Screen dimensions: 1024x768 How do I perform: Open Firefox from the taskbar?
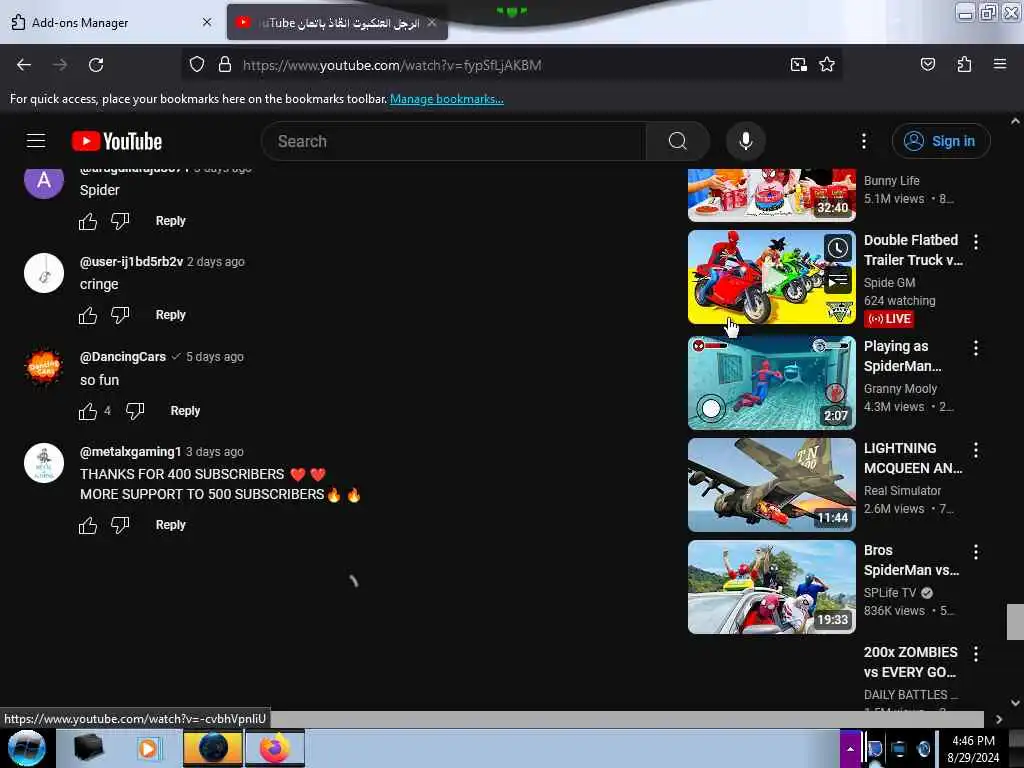click(x=275, y=748)
